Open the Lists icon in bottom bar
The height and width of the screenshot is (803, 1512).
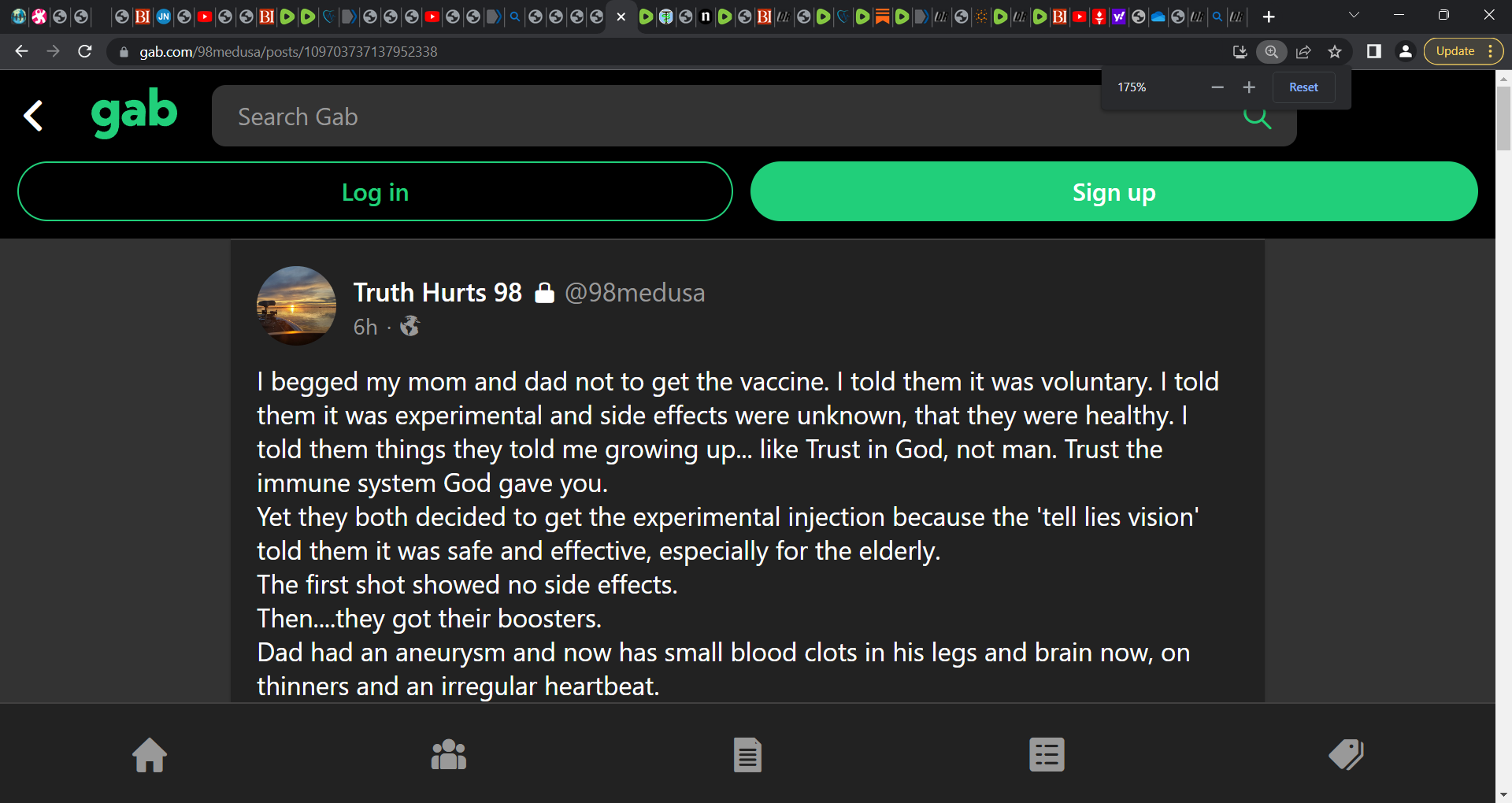[x=1047, y=755]
